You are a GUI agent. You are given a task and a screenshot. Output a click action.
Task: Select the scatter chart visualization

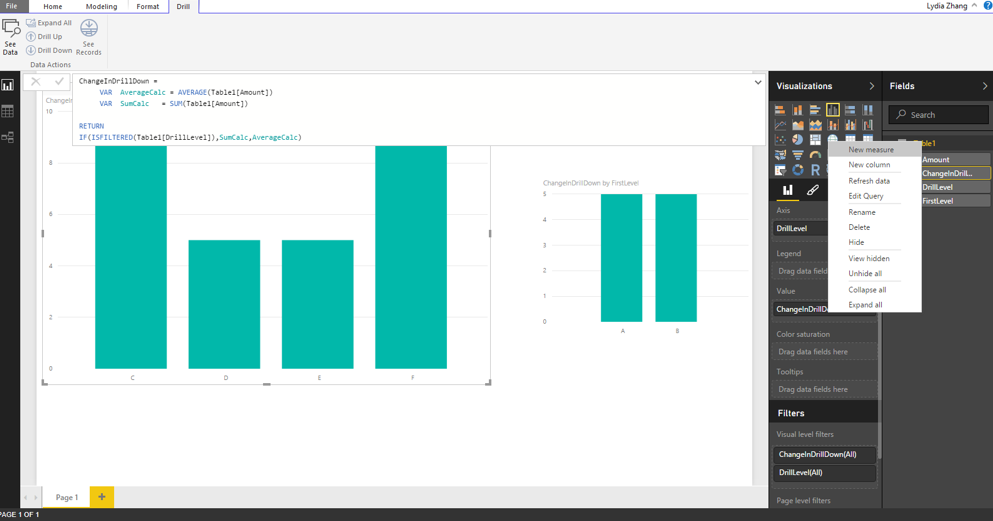pyautogui.click(x=780, y=140)
